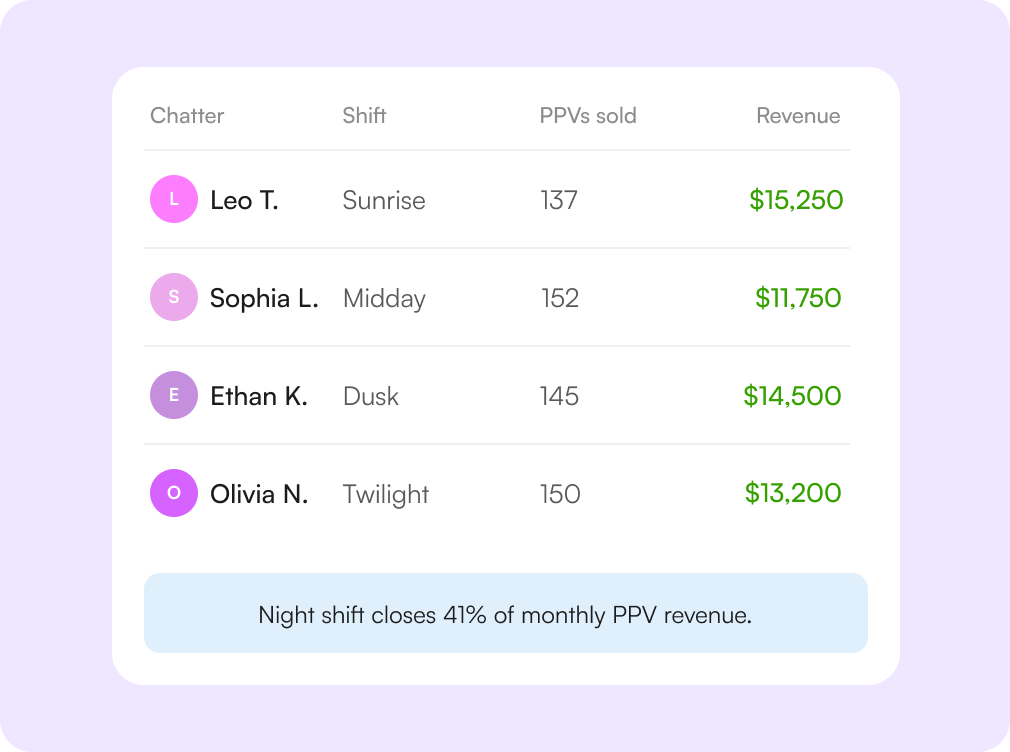Open chatter name Sophia L.
Image resolution: width=1010 pixels, height=752 pixels.
[x=264, y=298]
